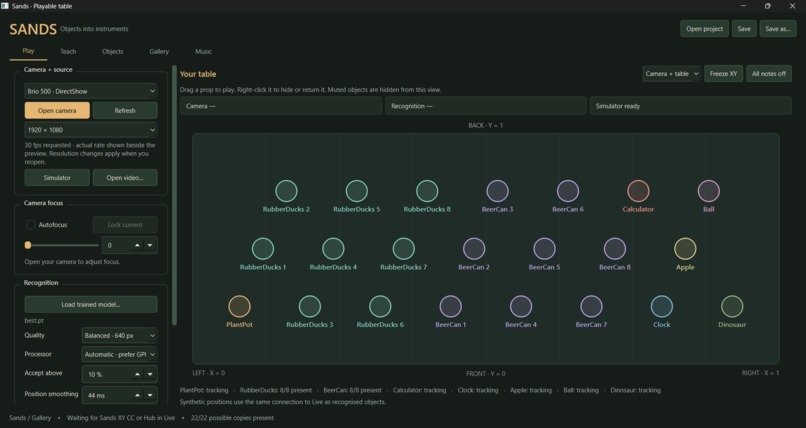The image size is (806, 428).
Task: Select the RubberDucks 8 prop circle
Action: [427, 191]
